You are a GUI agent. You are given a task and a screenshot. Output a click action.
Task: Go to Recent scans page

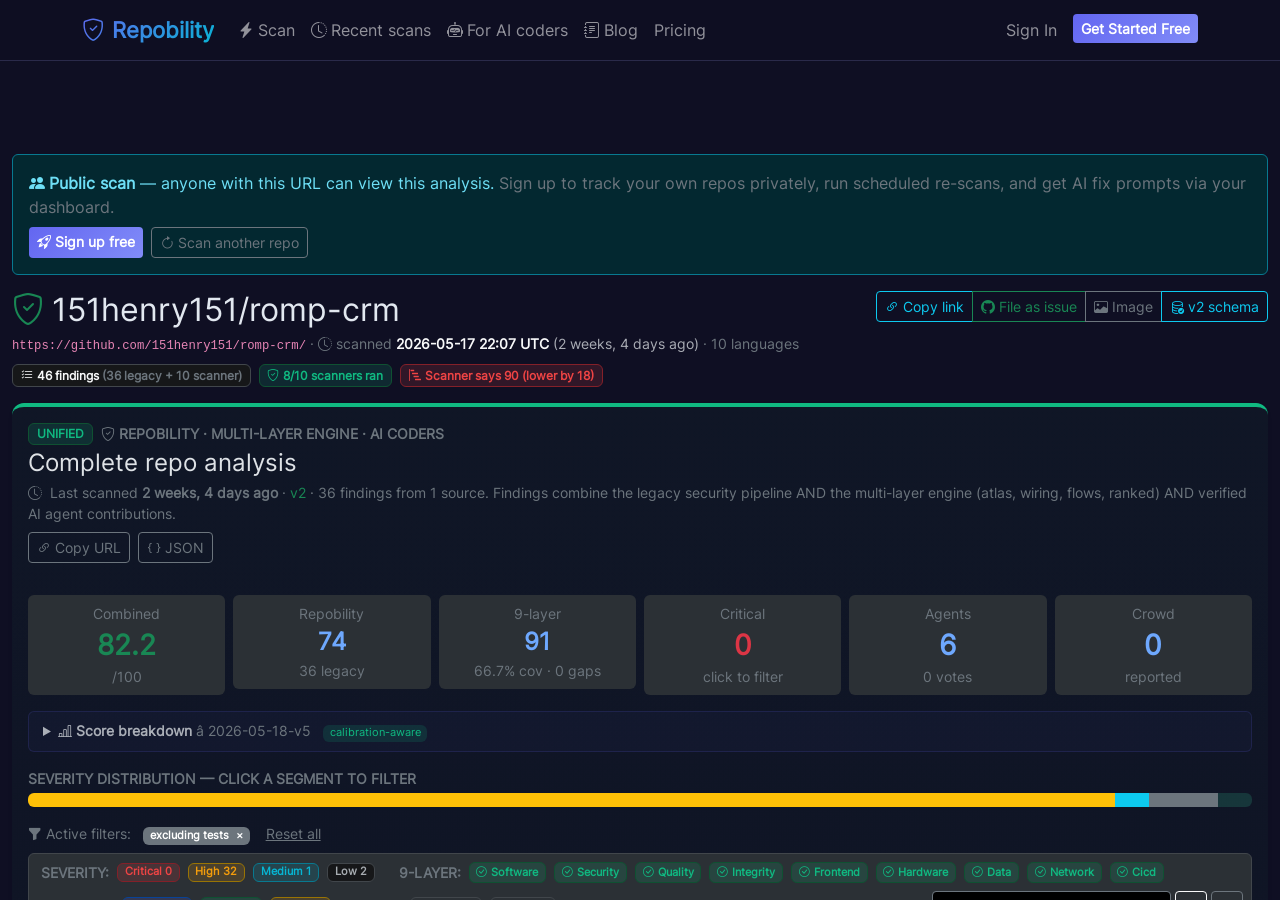point(371,30)
